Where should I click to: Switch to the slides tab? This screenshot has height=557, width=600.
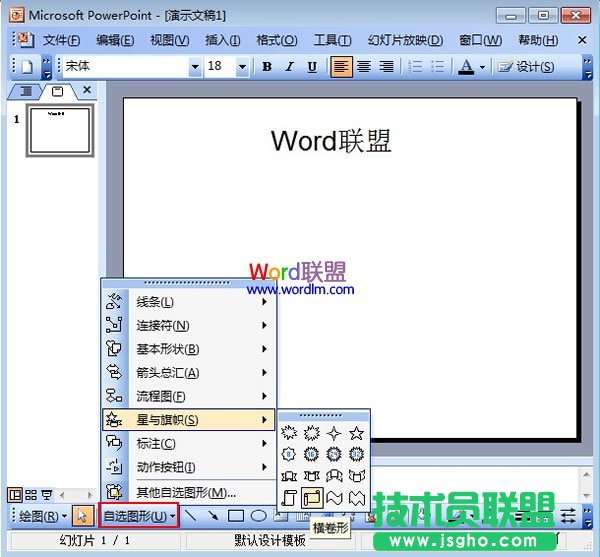point(57,91)
